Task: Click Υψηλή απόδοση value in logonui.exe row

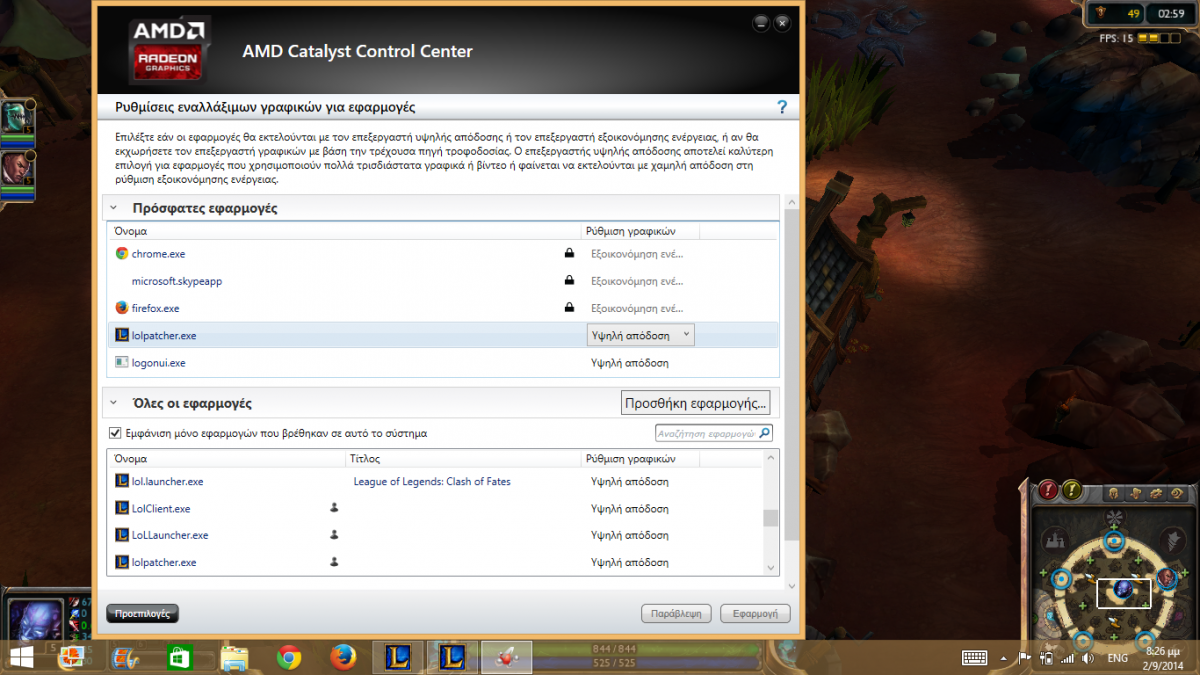Action: (x=630, y=362)
